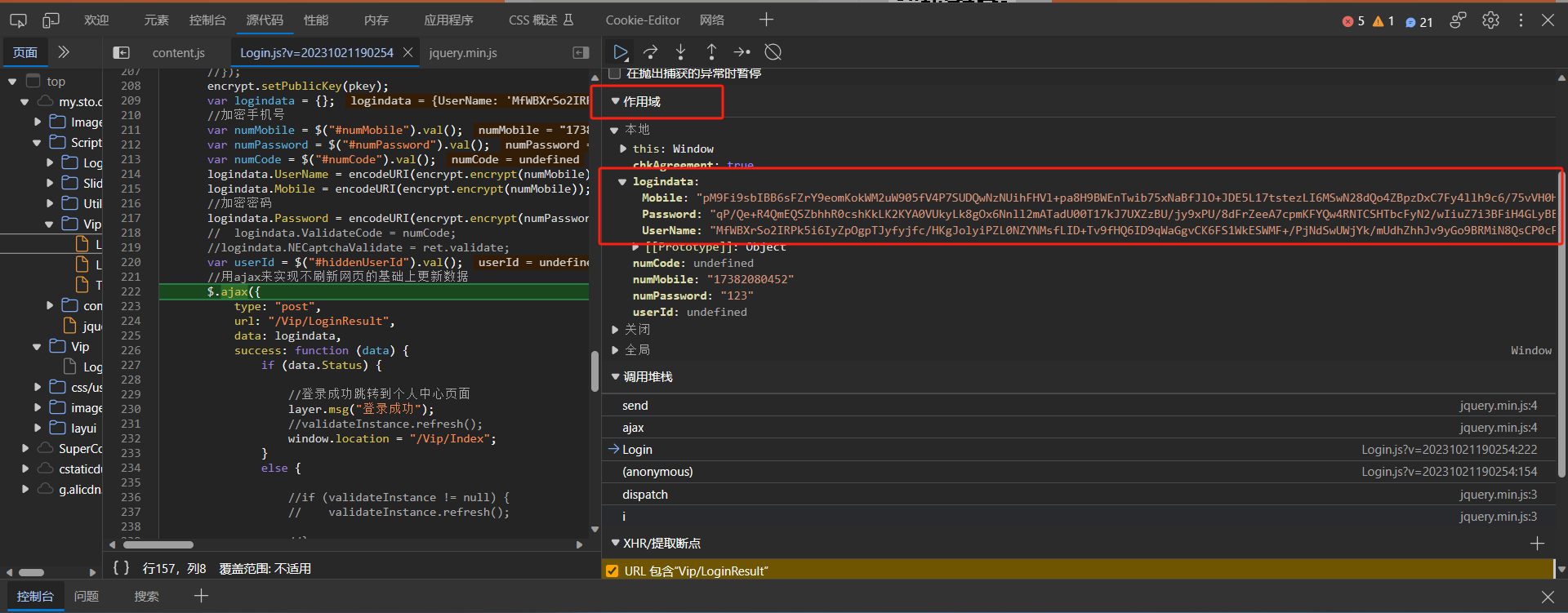This screenshot has width=1568, height=613.
Task: Close DevTools panel
Action: 1548,20
